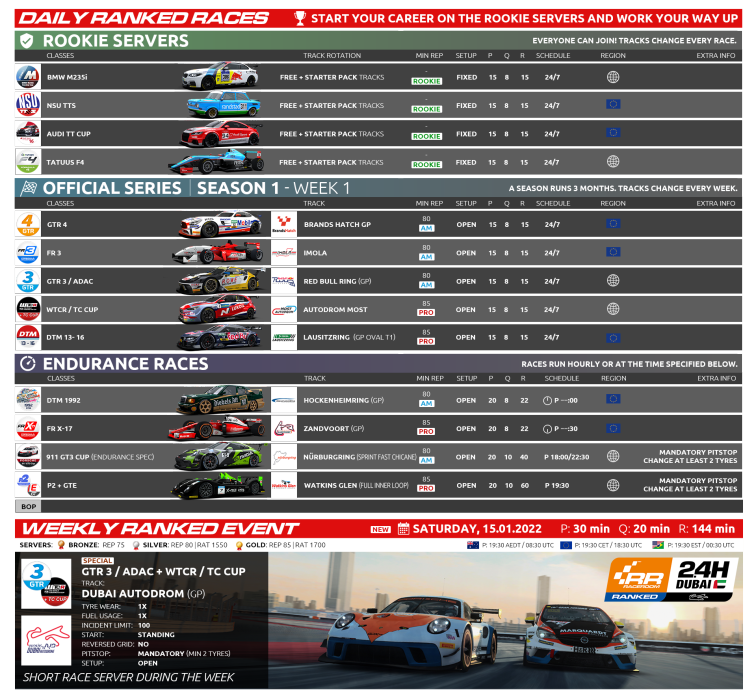Click the calendar icon before Saturday date

[x=404, y=529]
